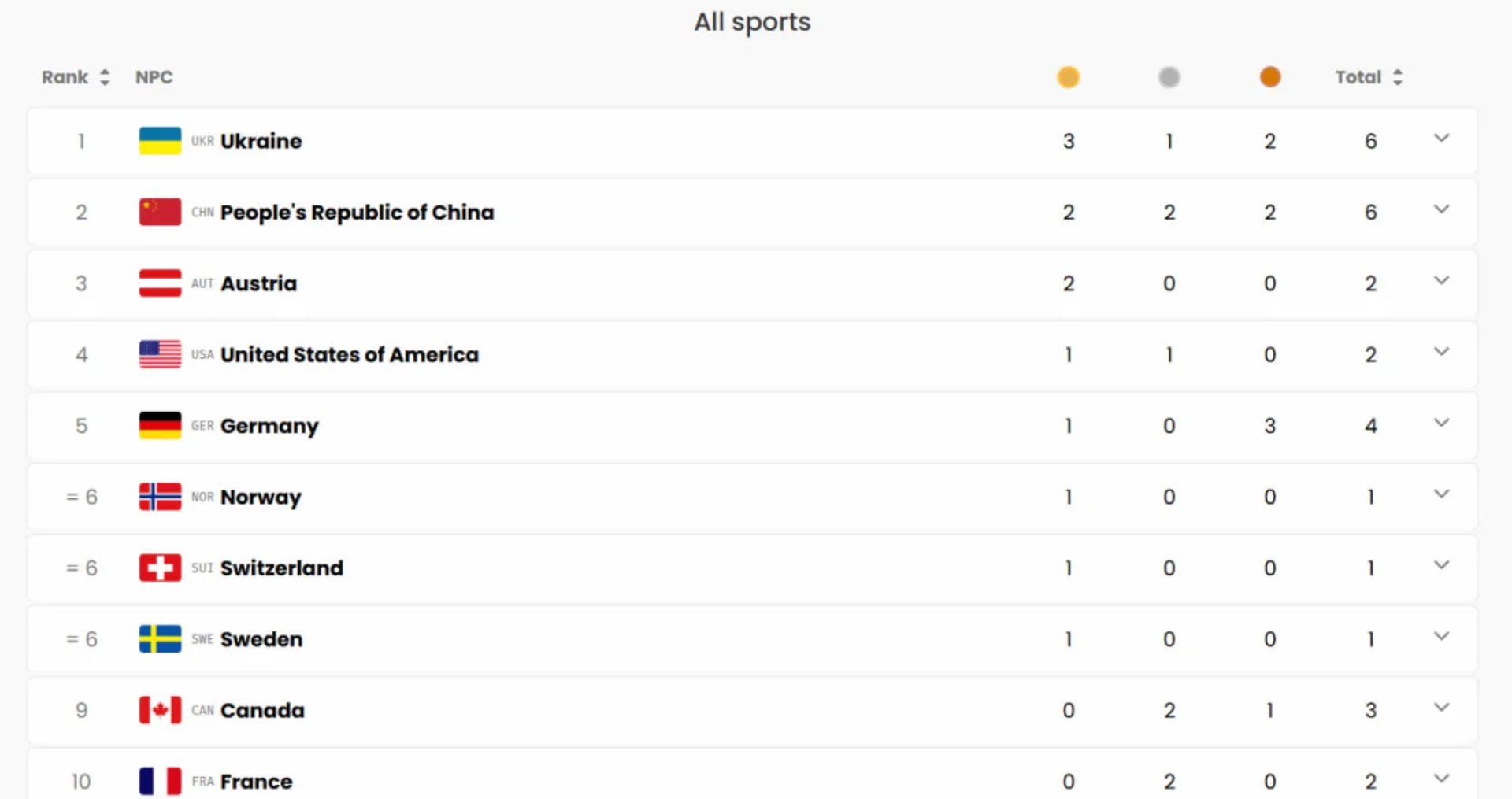
Task: Click the Austria flag icon
Action: 160,283
